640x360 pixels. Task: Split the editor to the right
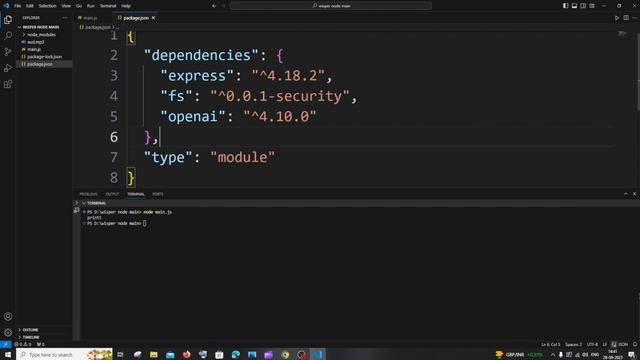[x=626, y=18]
